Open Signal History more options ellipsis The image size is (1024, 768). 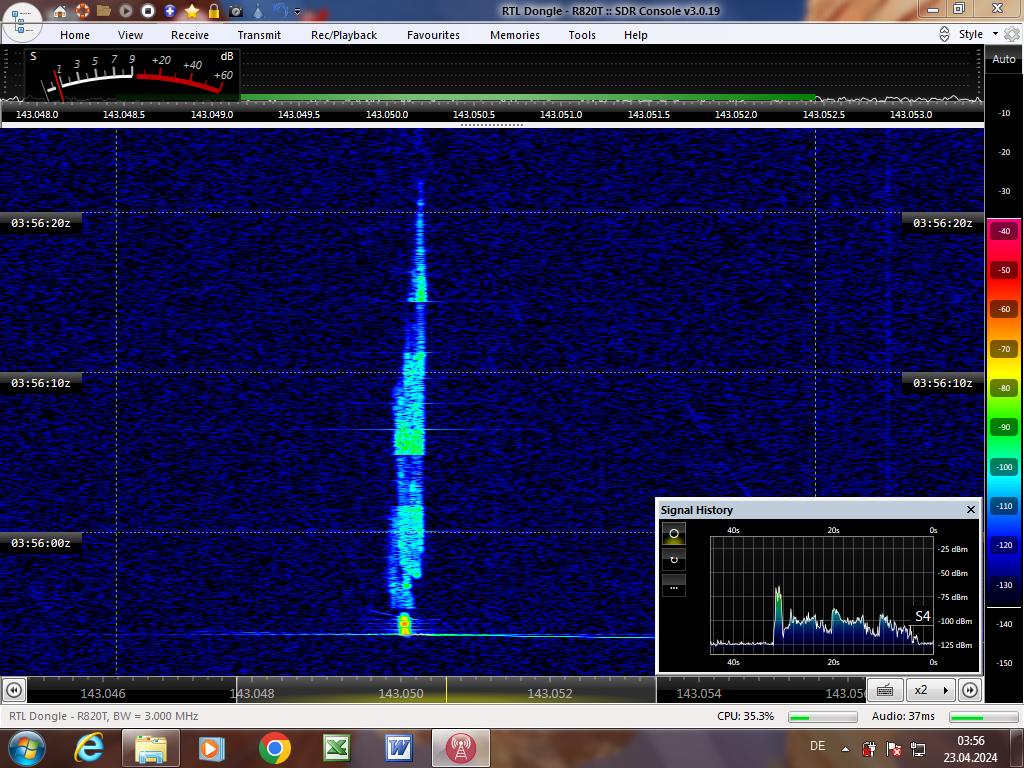(x=674, y=586)
